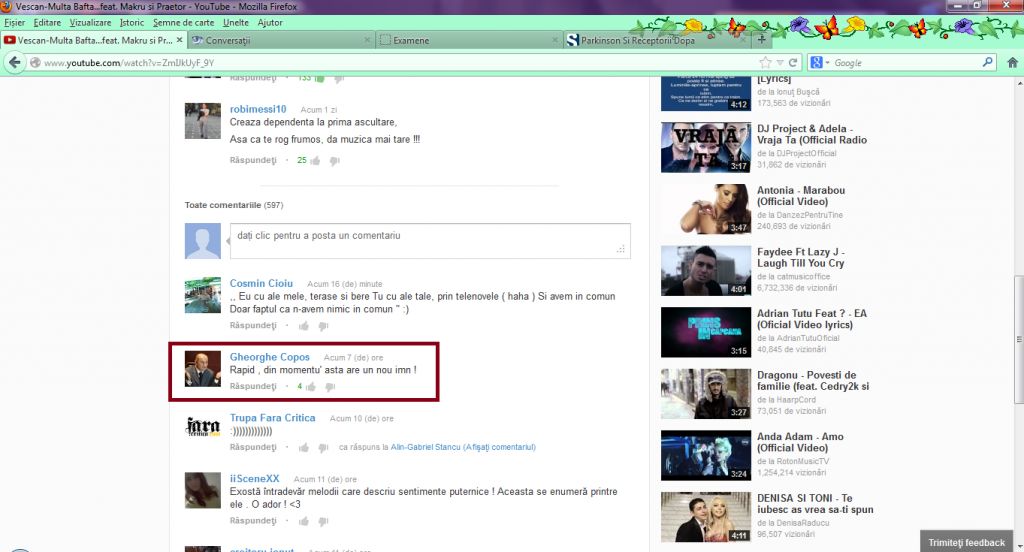This screenshot has width=1024, height=552.
Task: Open the Vizualizare menu
Action: pyautogui.click(x=90, y=22)
